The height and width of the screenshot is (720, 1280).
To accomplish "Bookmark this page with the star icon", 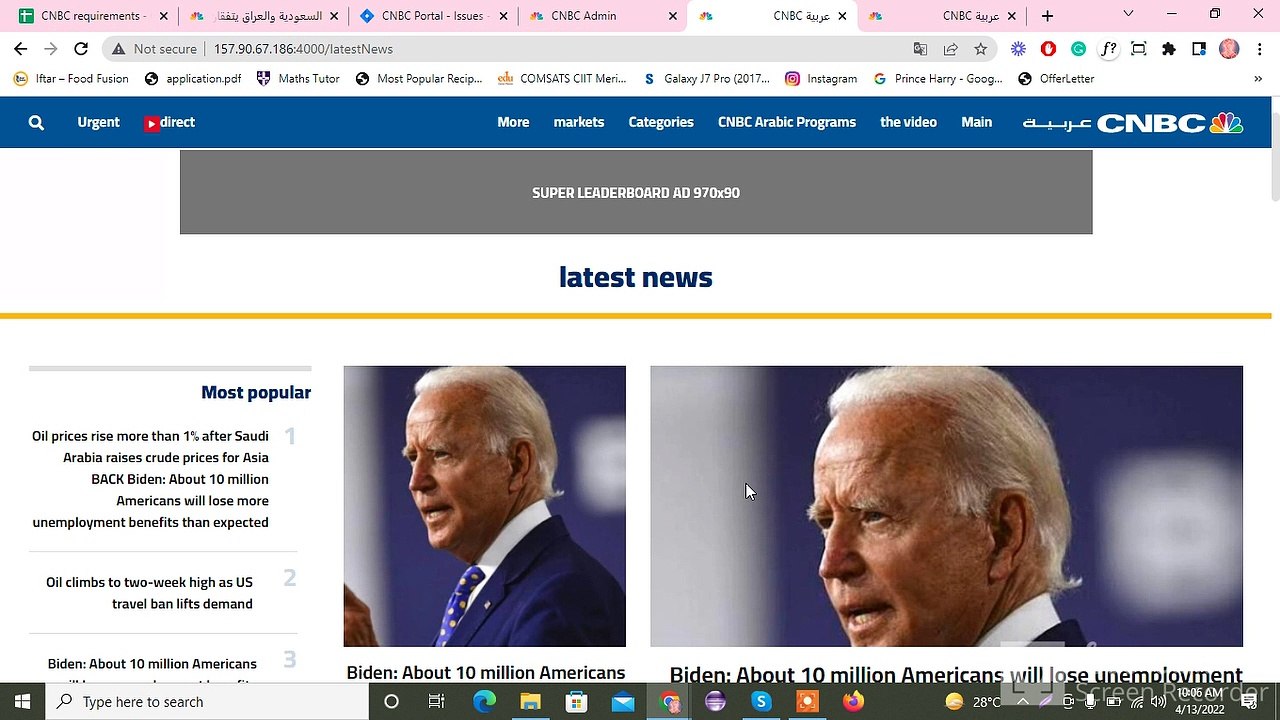I will (x=980, y=49).
